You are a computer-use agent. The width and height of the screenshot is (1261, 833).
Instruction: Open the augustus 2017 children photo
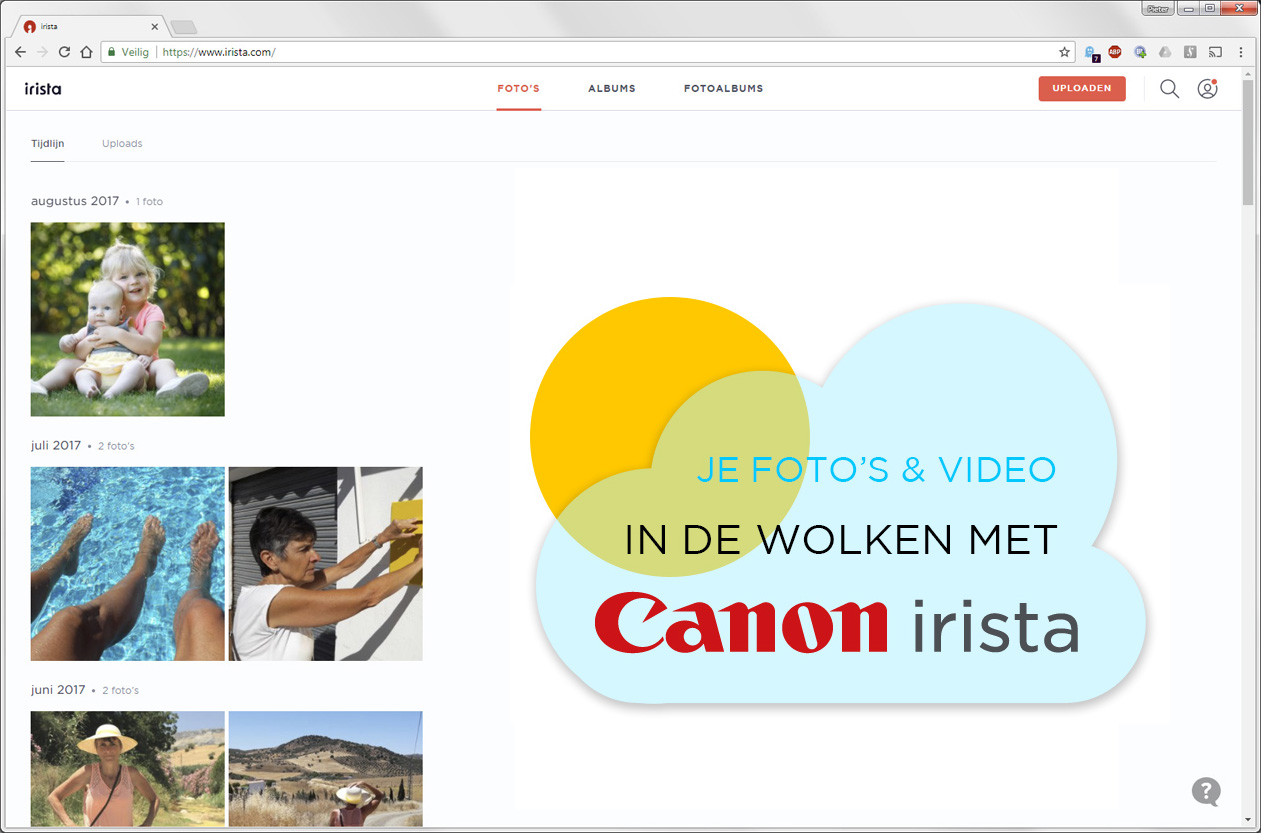coord(128,319)
